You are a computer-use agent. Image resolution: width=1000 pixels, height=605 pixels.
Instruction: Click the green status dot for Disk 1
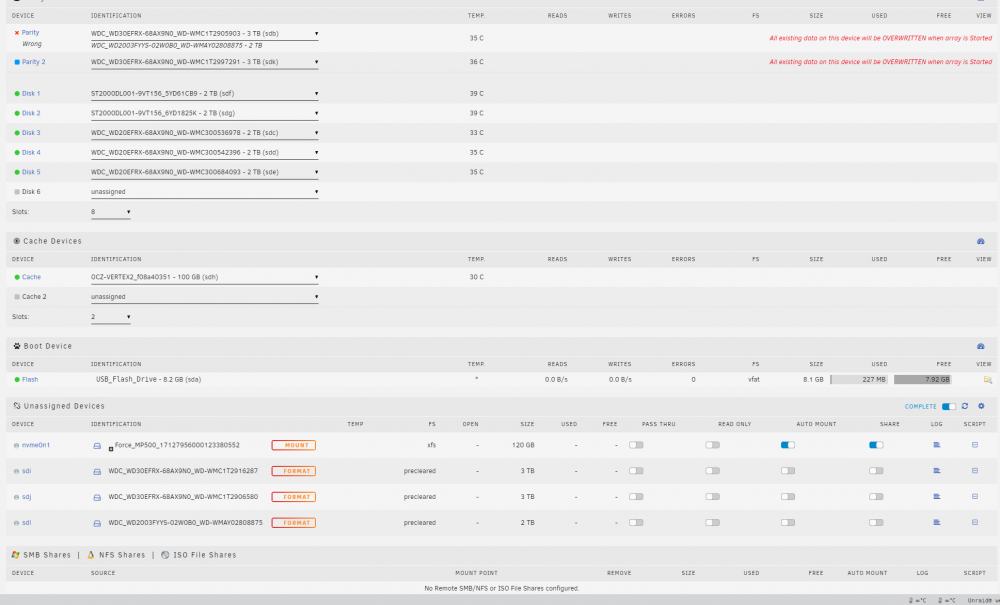pyautogui.click(x=17, y=94)
